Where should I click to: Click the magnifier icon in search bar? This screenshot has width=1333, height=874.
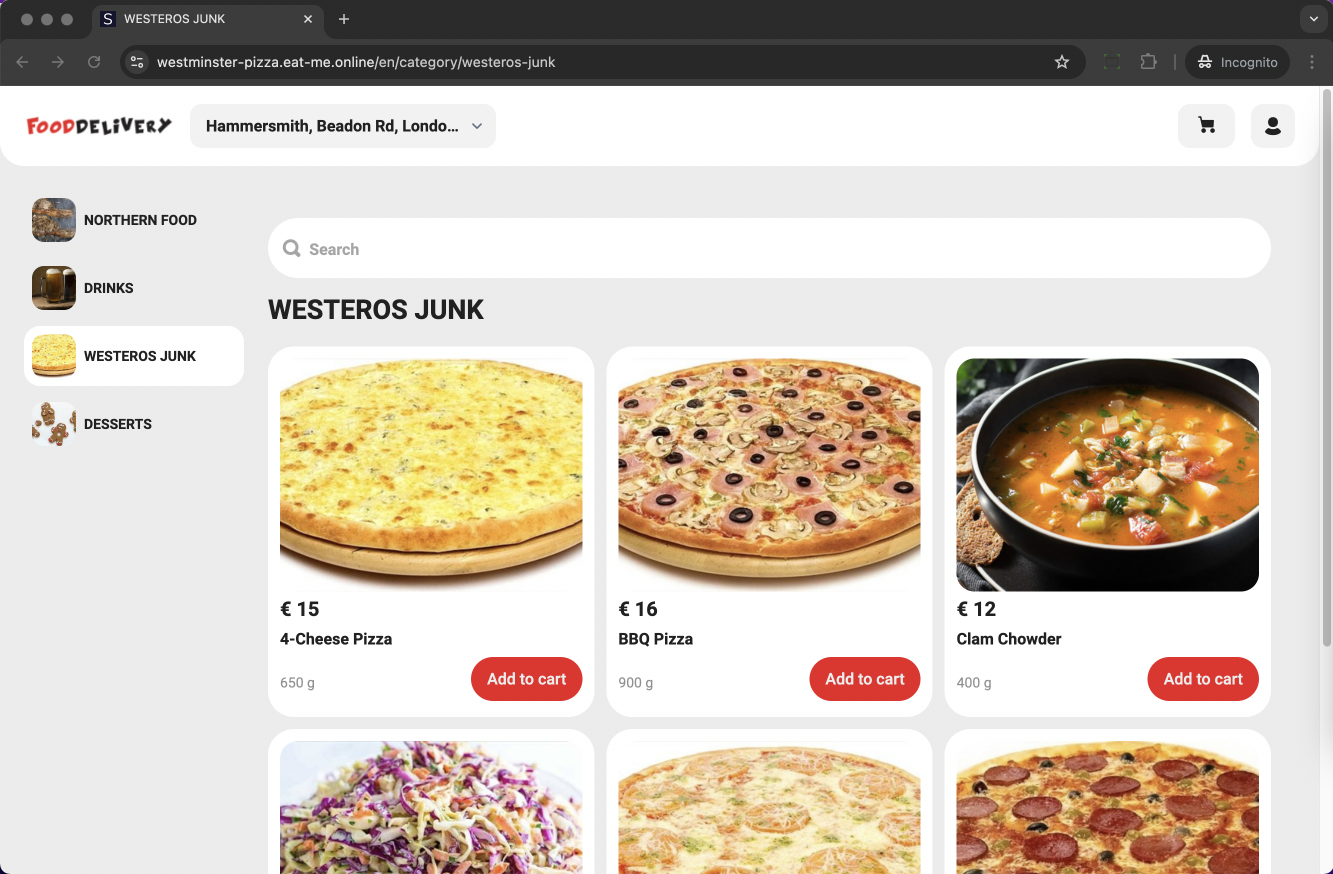pos(291,248)
